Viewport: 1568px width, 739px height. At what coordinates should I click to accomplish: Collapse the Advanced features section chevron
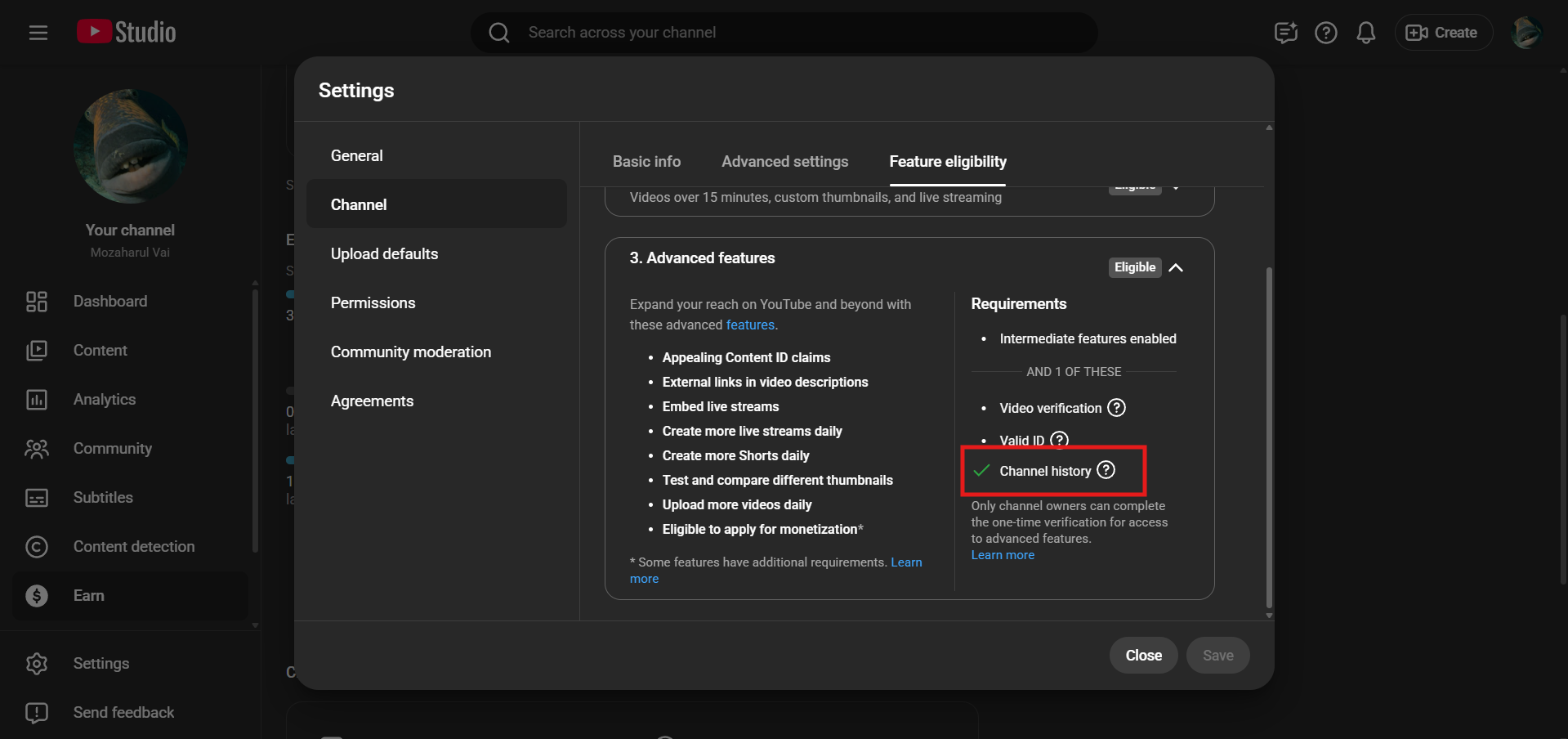point(1176,267)
